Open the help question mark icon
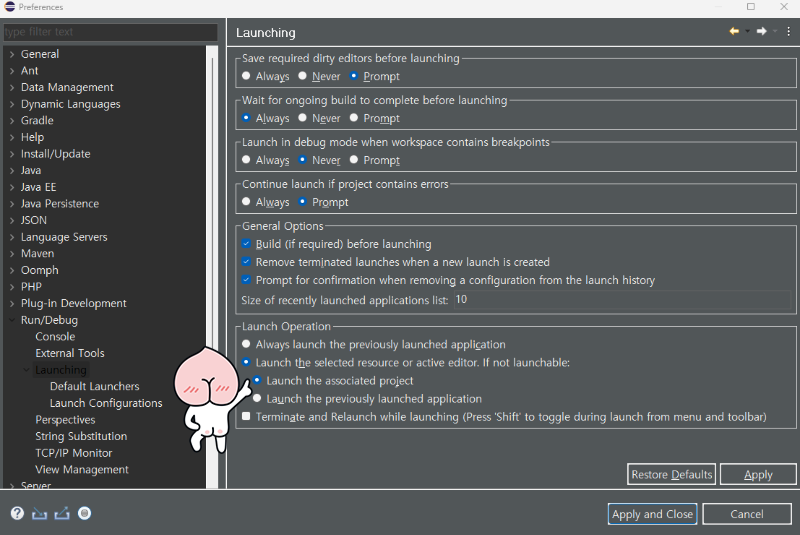Screen dimensions: 800x535 [17, 513]
